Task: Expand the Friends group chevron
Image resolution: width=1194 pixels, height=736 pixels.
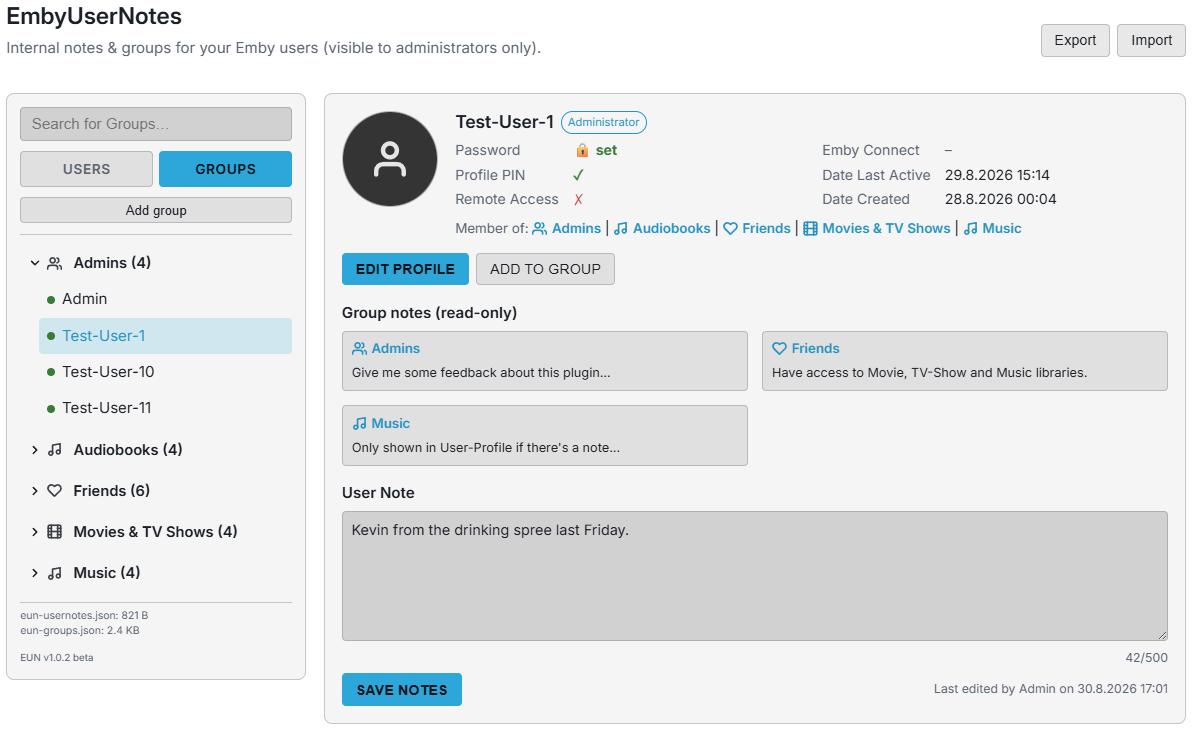Action: click(x=34, y=491)
